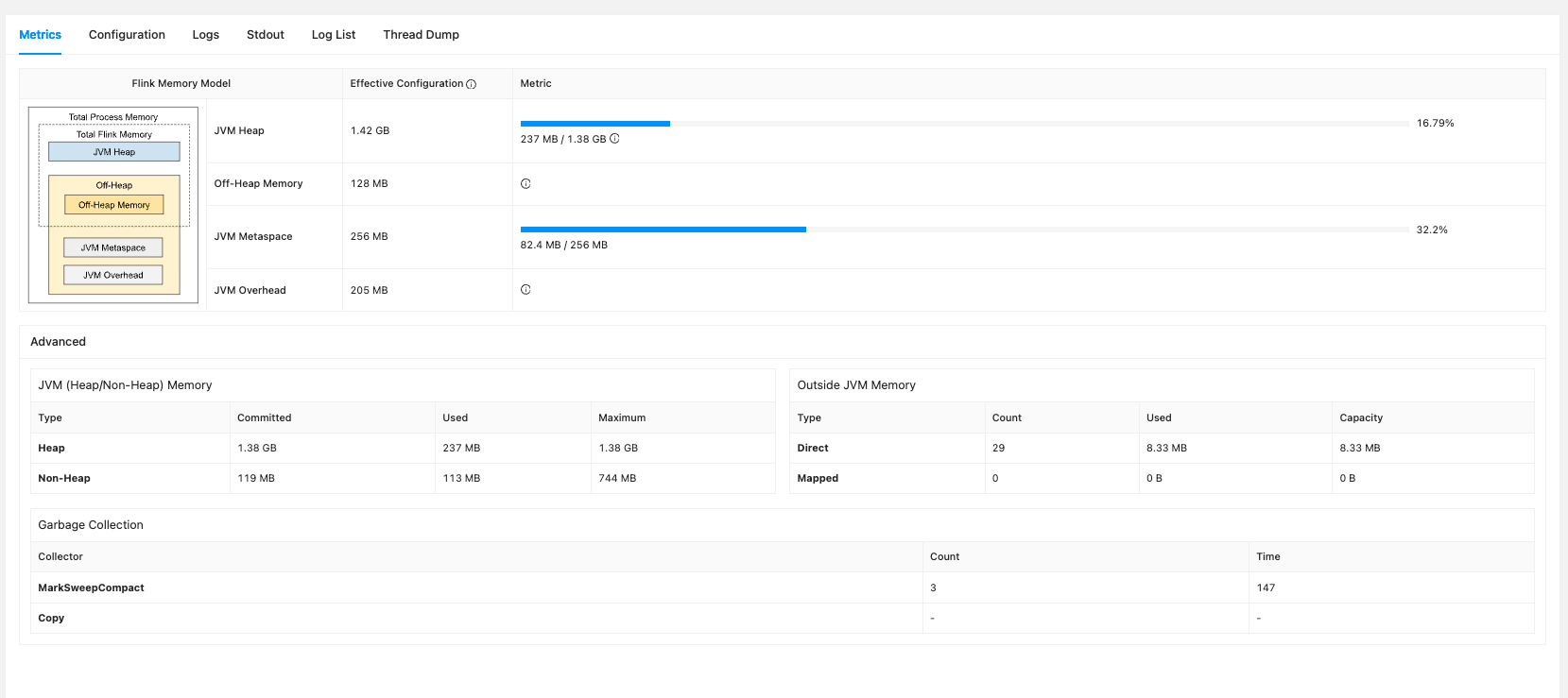Click the JVM Metaspace usage progress bar
Image resolution: width=1568 pixels, height=698 pixels.
[964, 230]
